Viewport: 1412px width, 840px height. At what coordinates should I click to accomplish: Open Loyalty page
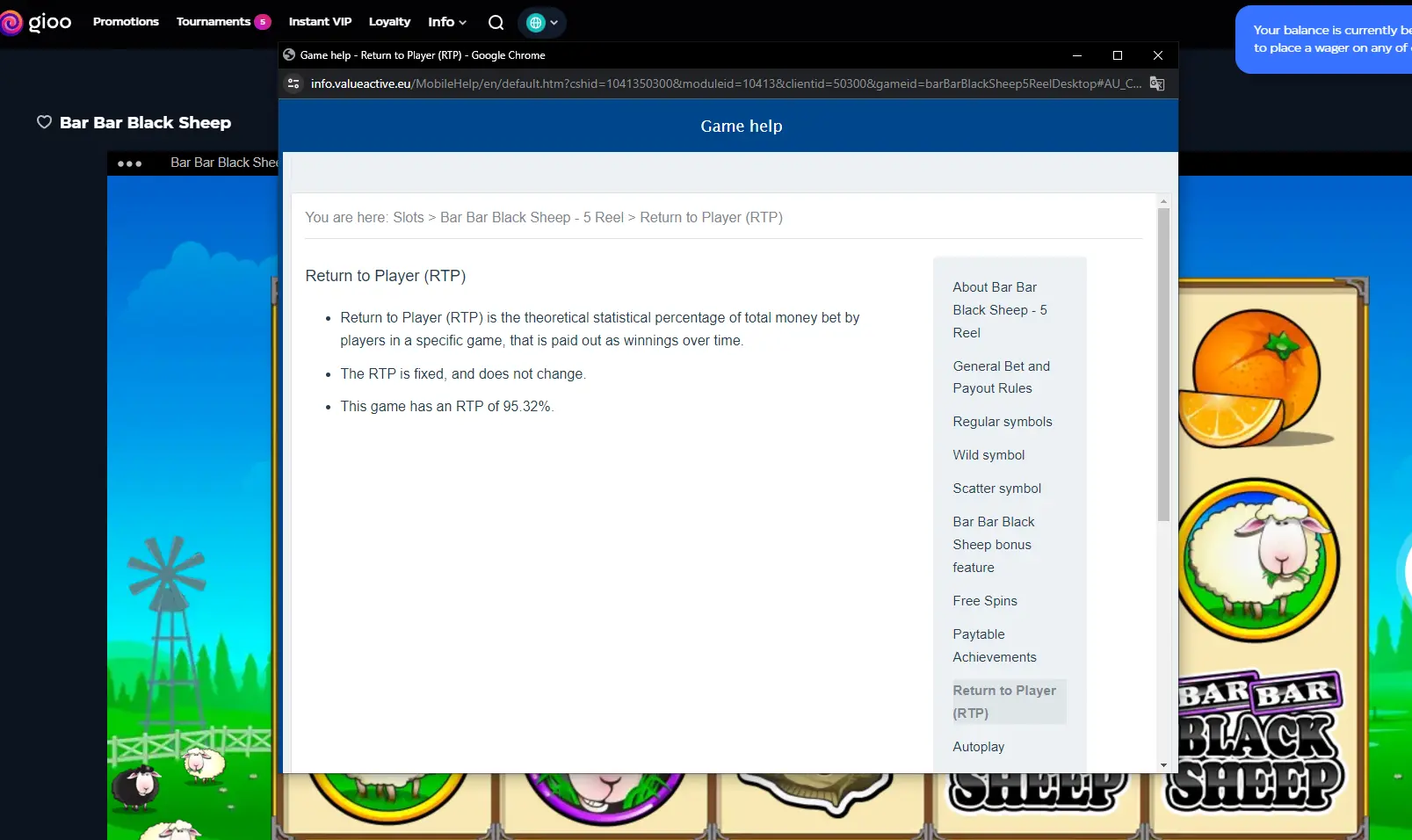(x=389, y=22)
